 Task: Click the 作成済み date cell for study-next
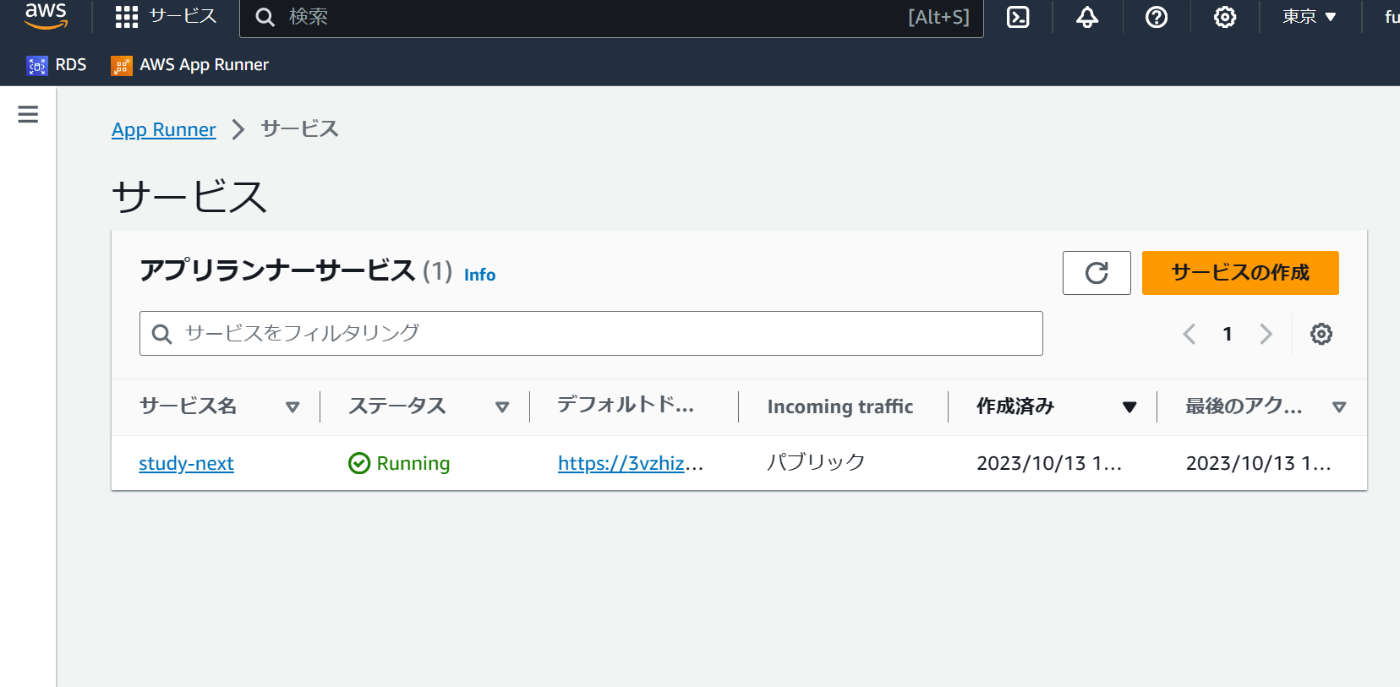click(x=1050, y=464)
